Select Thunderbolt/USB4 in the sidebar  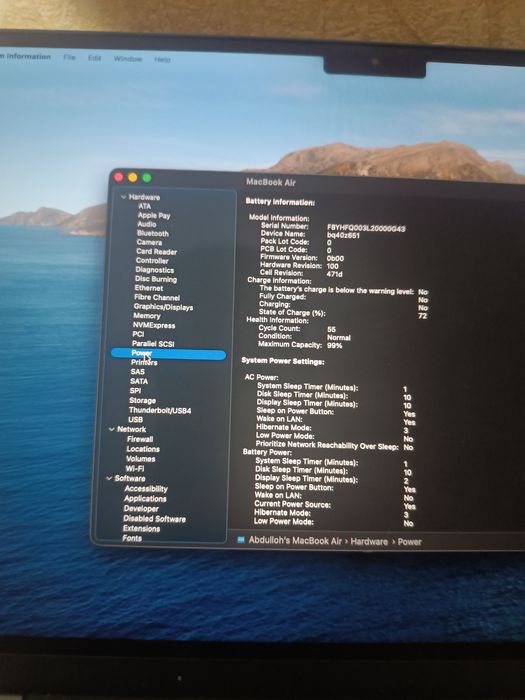[x=160, y=410]
